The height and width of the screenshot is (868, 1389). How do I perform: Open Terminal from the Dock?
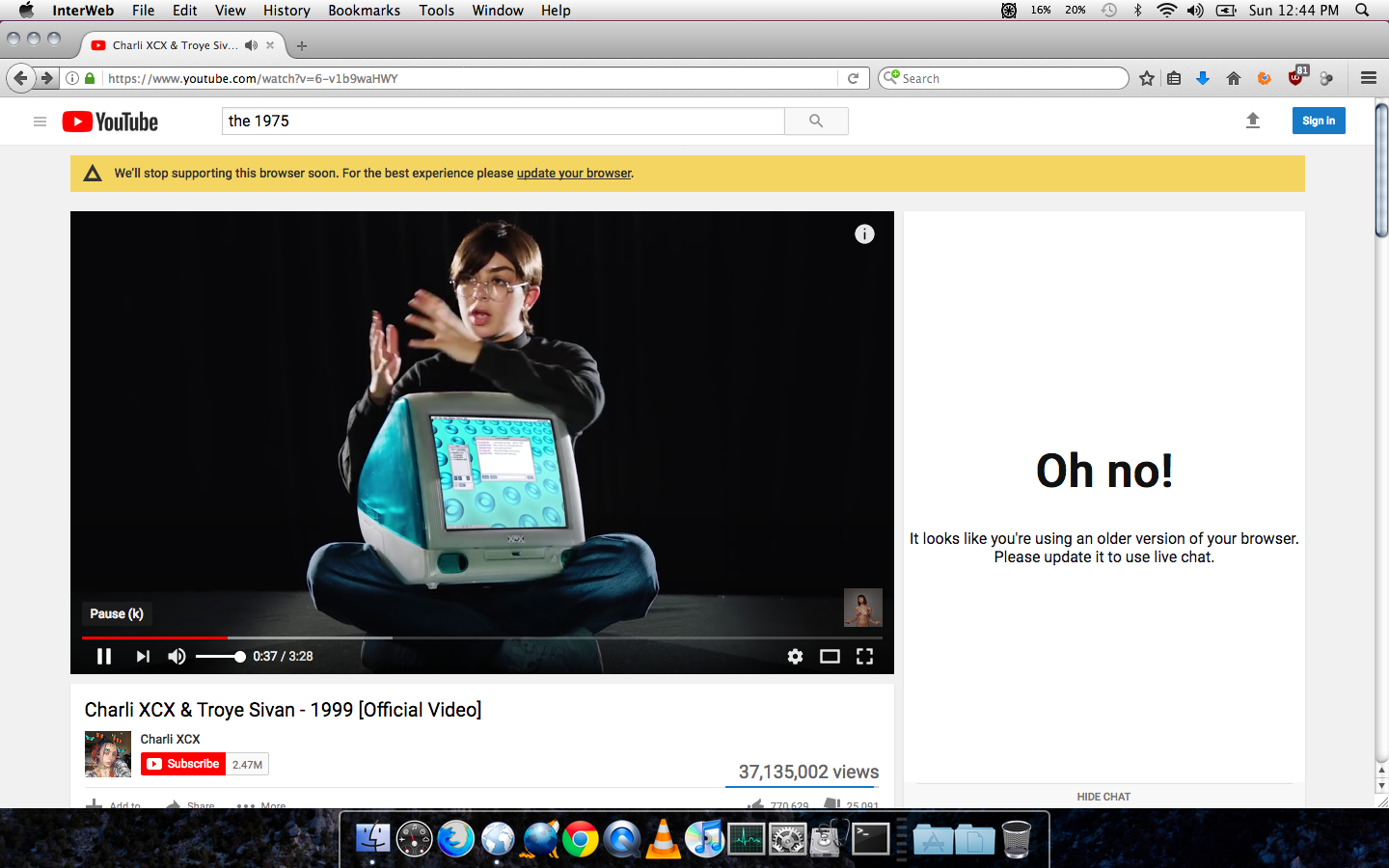click(x=870, y=839)
